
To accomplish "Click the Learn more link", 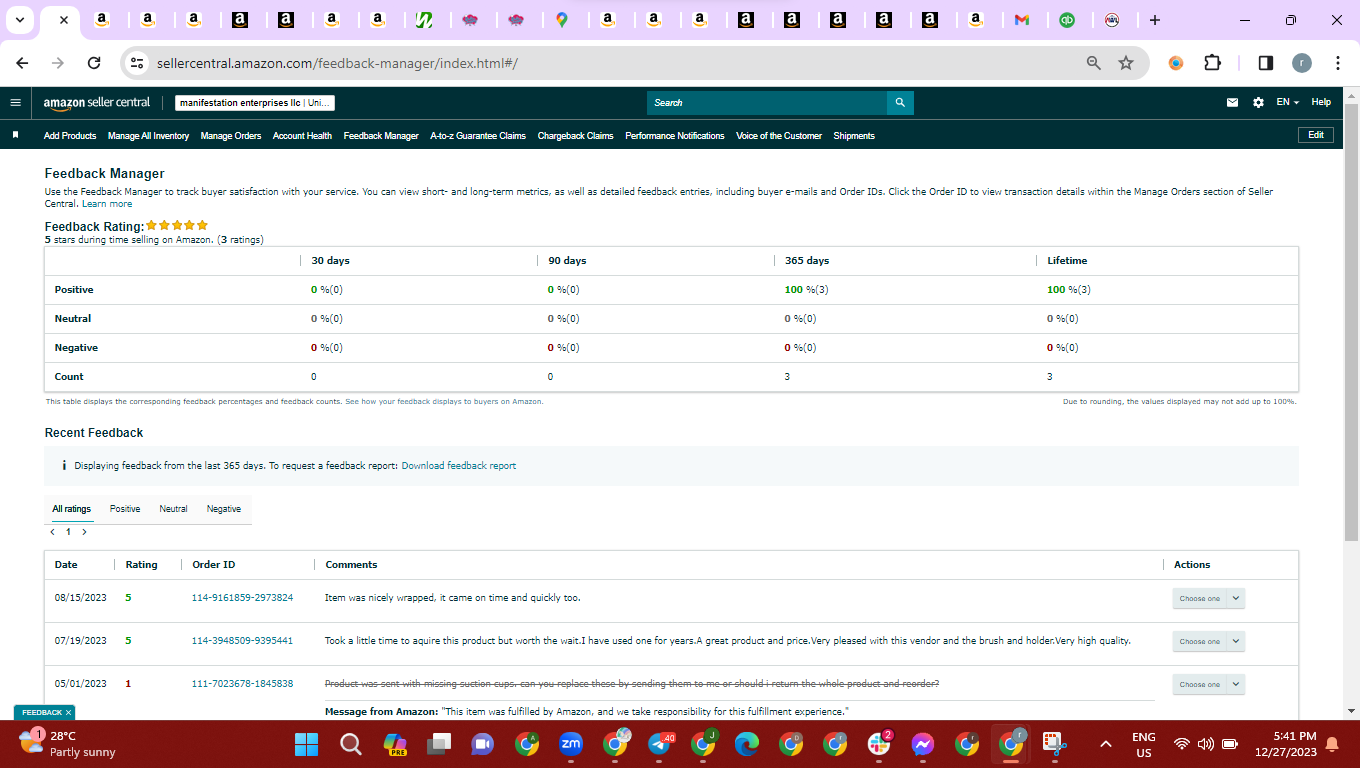I will tap(107, 204).
